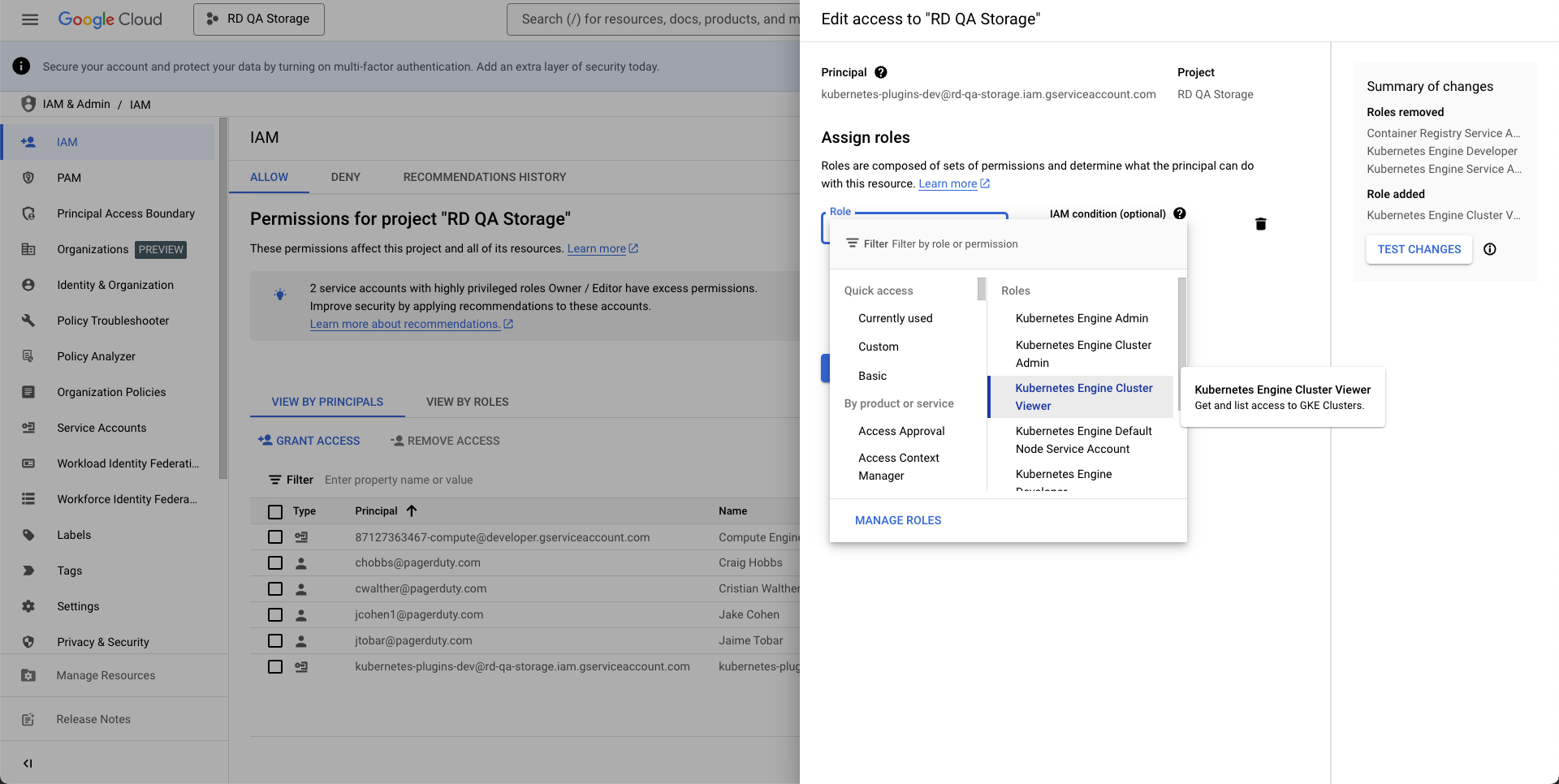Open Learn more link under Assign roles
The height and width of the screenshot is (784, 1559).
click(954, 183)
